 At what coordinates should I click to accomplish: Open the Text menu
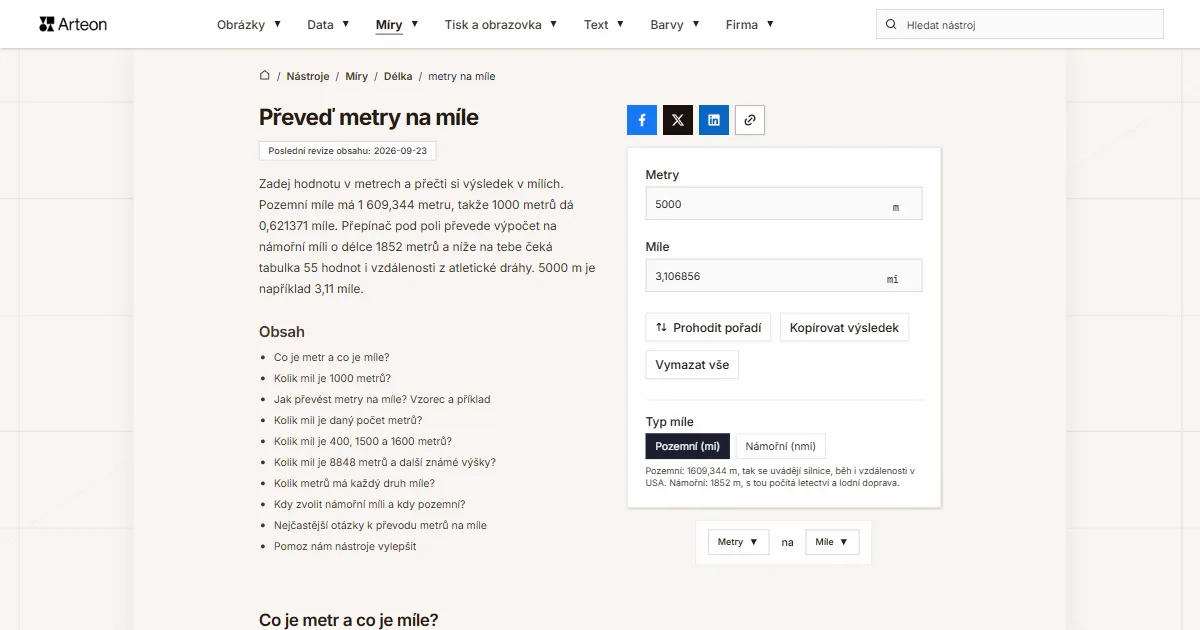point(604,24)
